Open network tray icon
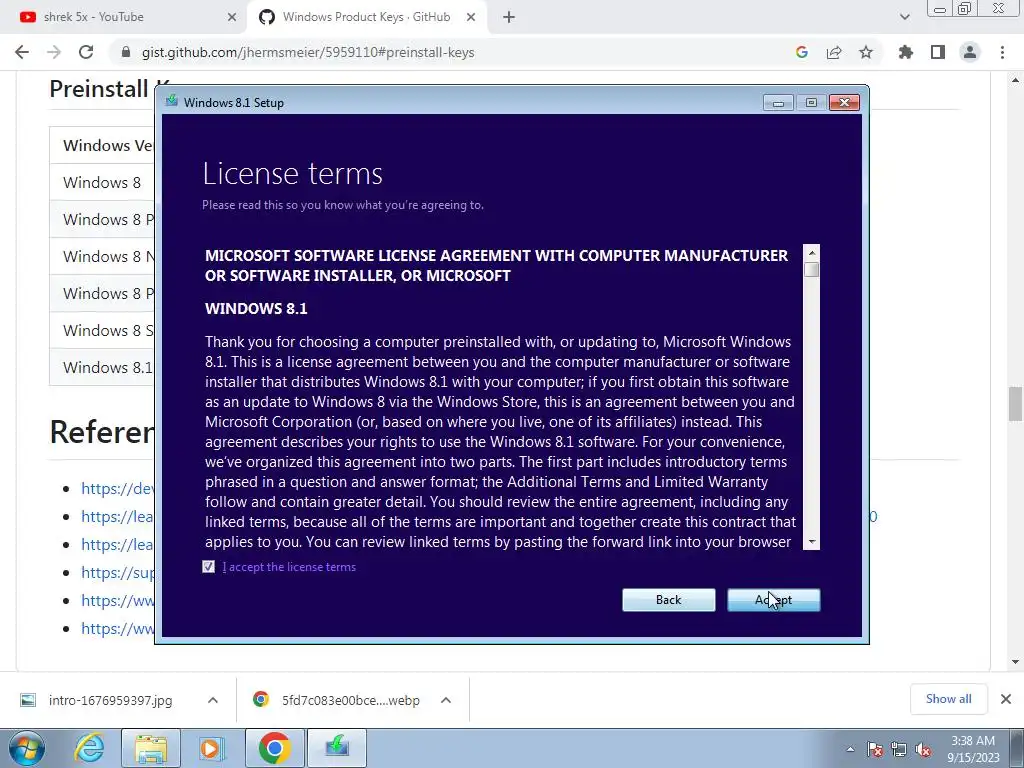 click(899, 749)
